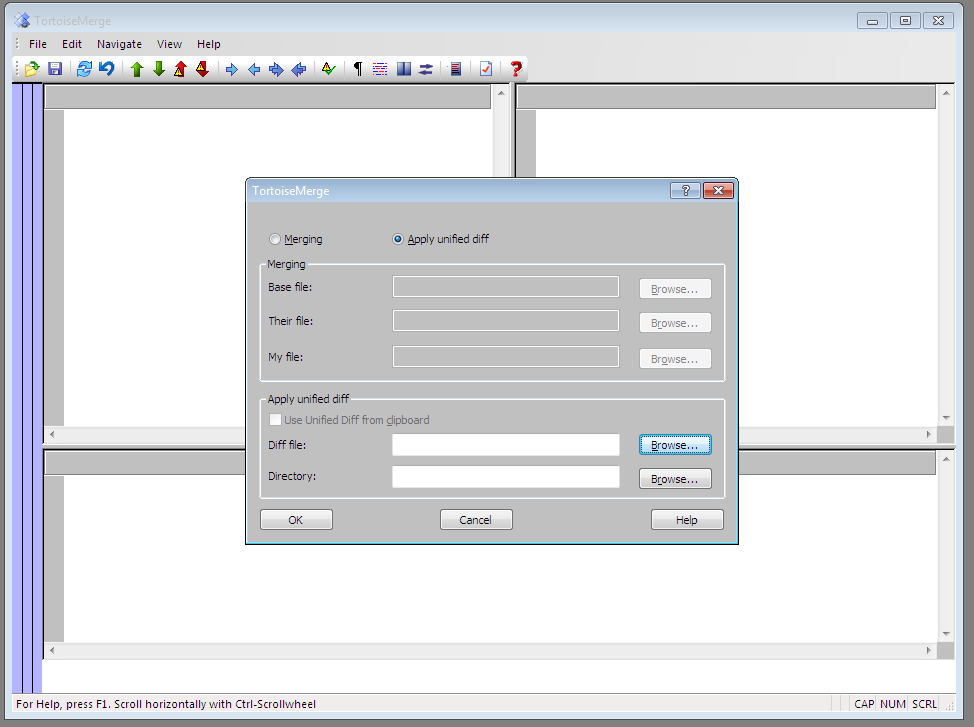Click the Undo curved arrow icon
The height and width of the screenshot is (727, 974).
(x=107, y=69)
